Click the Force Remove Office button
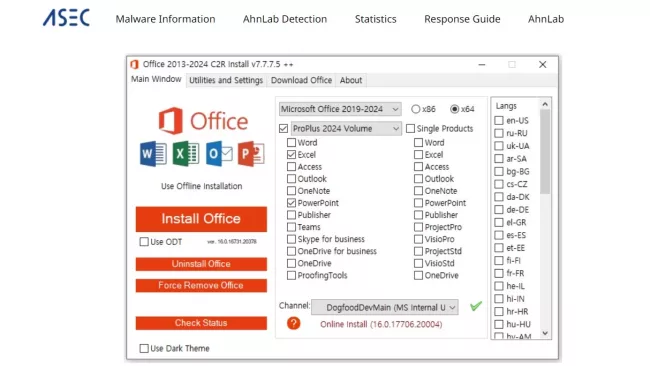The width and height of the screenshot is (650, 366). click(x=201, y=286)
